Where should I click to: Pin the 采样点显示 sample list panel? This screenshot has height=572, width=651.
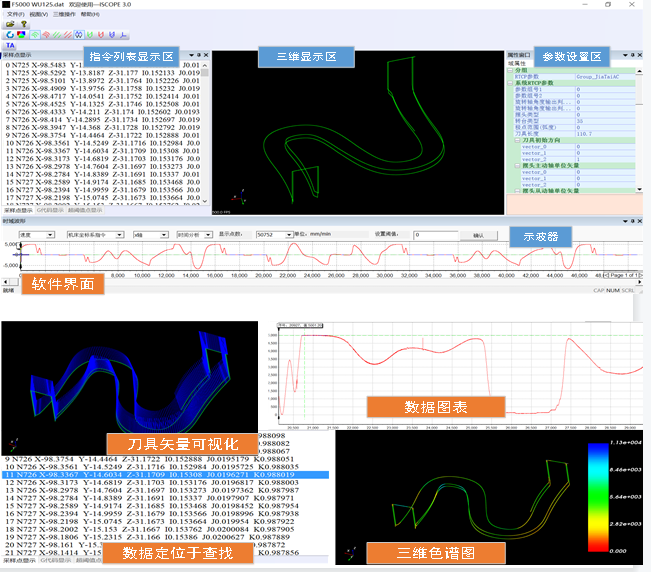coord(199,54)
